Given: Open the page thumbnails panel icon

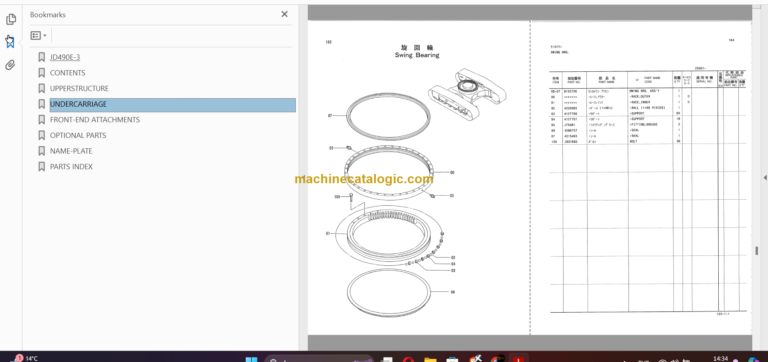Looking at the screenshot, I should [x=11, y=20].
